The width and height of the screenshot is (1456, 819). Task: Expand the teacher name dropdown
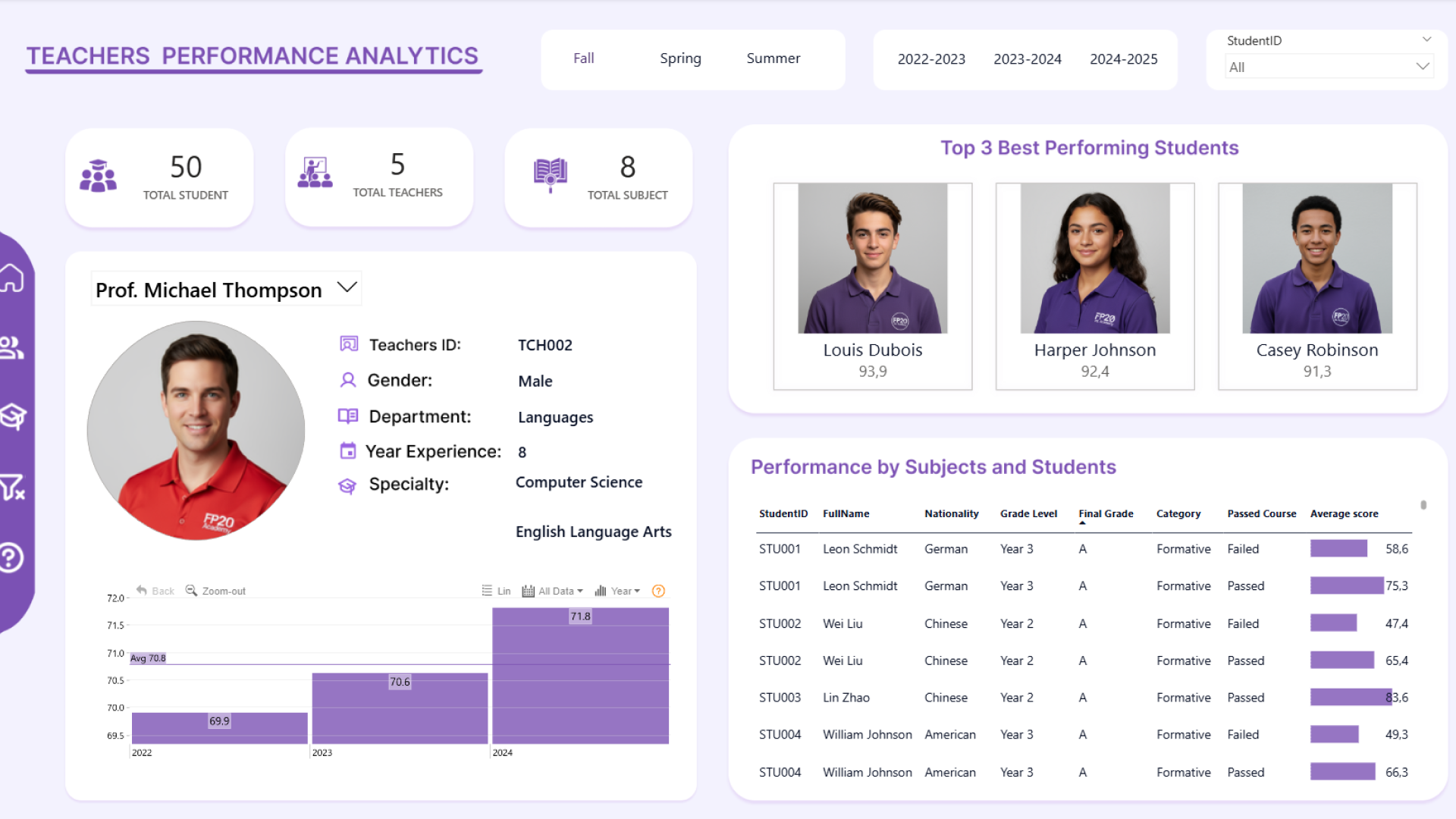(347, 288)
